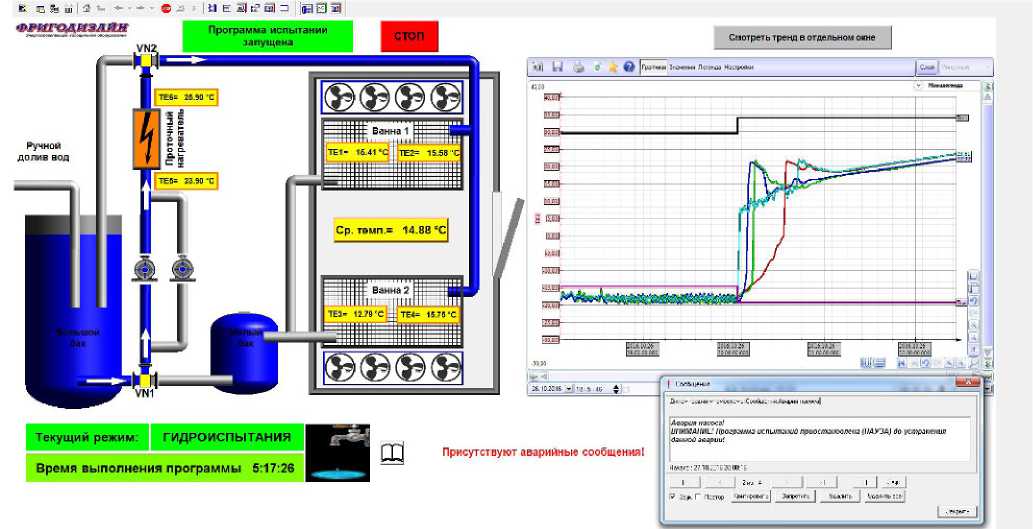Open the blue help question-mark icon
This screenshot has height=529, width=1033.
(629, 67)
